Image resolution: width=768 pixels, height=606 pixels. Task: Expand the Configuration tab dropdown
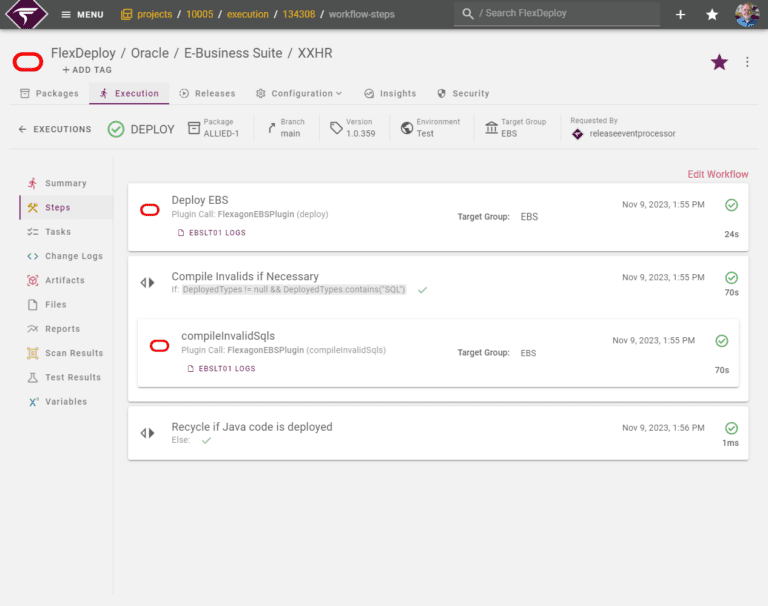299,94
